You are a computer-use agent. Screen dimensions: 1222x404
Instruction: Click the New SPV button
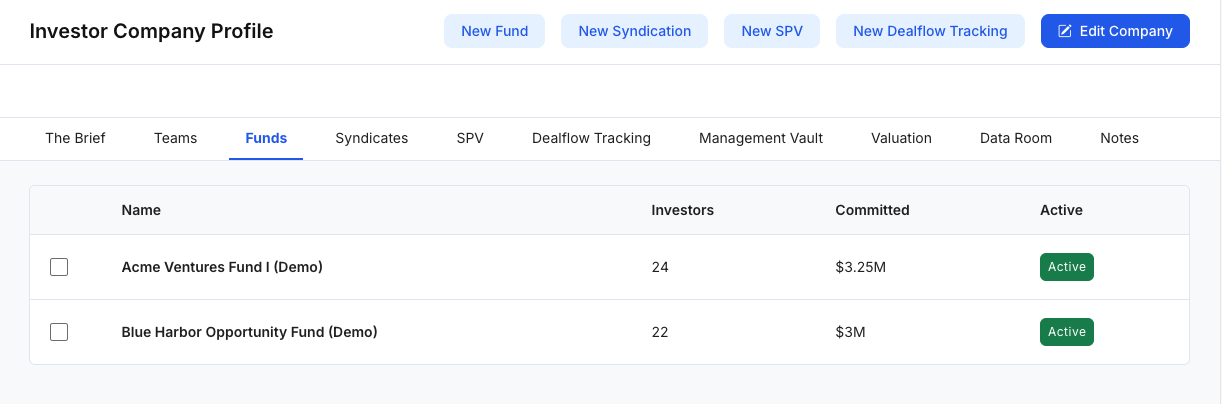pyautogui.click(x=771, y=31)
